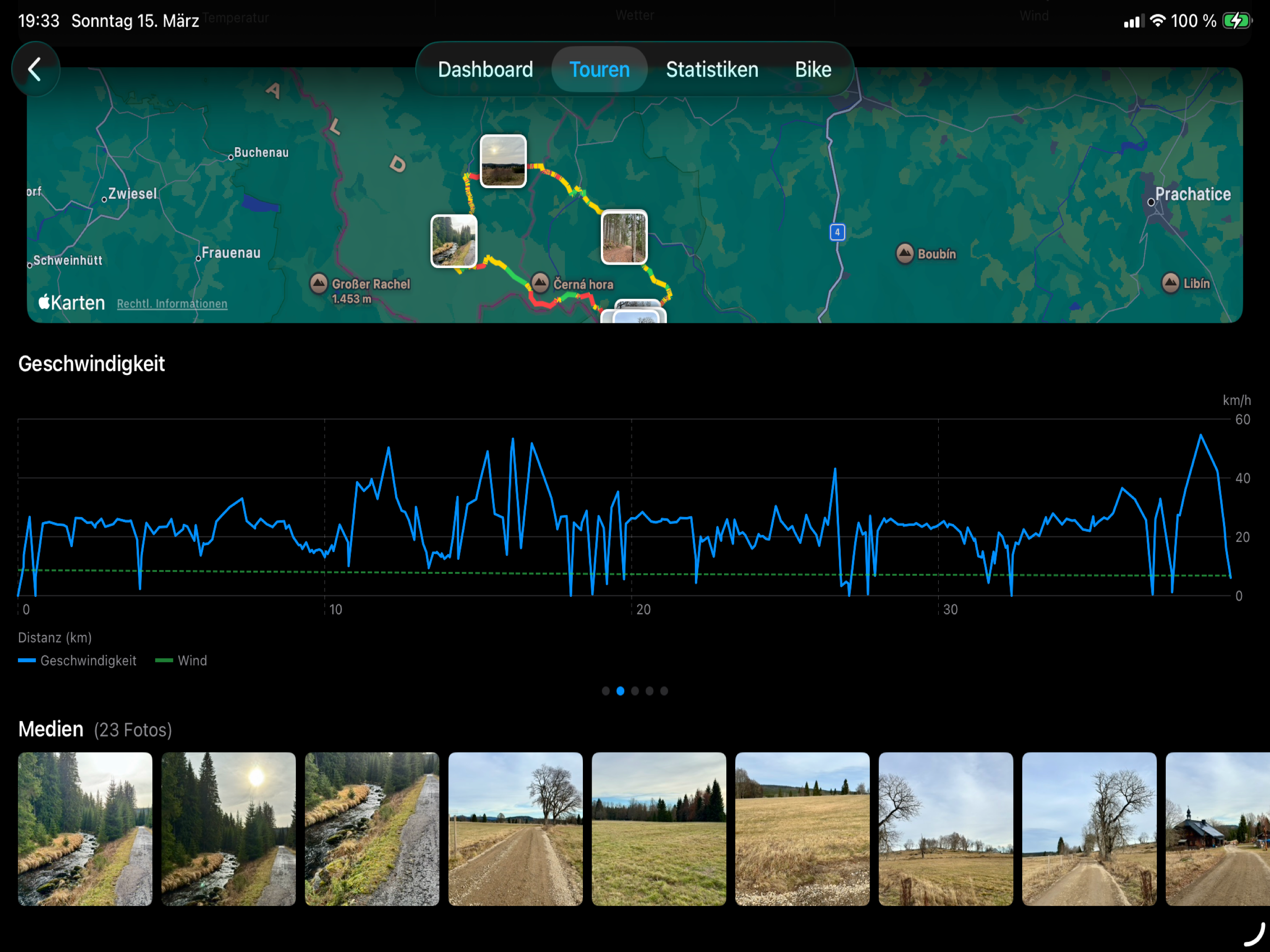Open second photo with sun over firs
This screenshot has width=1270, height=952.
click(x=228, y=829)
